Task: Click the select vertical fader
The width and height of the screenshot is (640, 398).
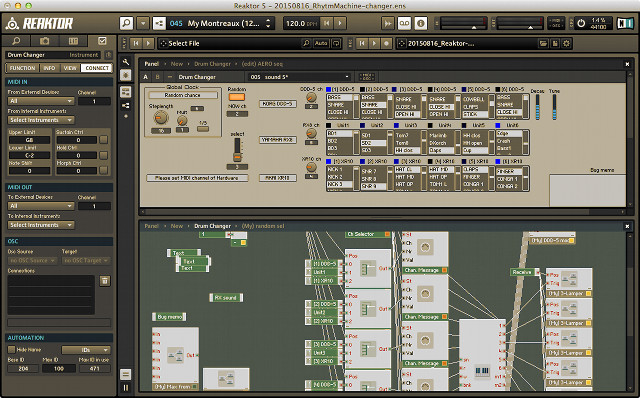Action: (x=237, y=149)
